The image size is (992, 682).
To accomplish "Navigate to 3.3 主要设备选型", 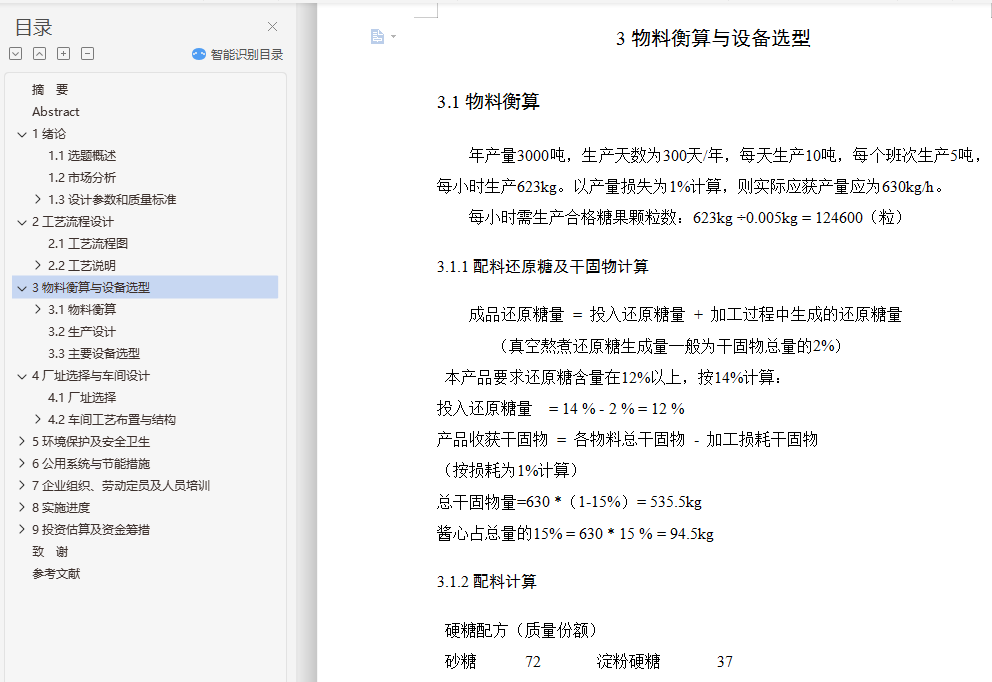I will [94, 354].
